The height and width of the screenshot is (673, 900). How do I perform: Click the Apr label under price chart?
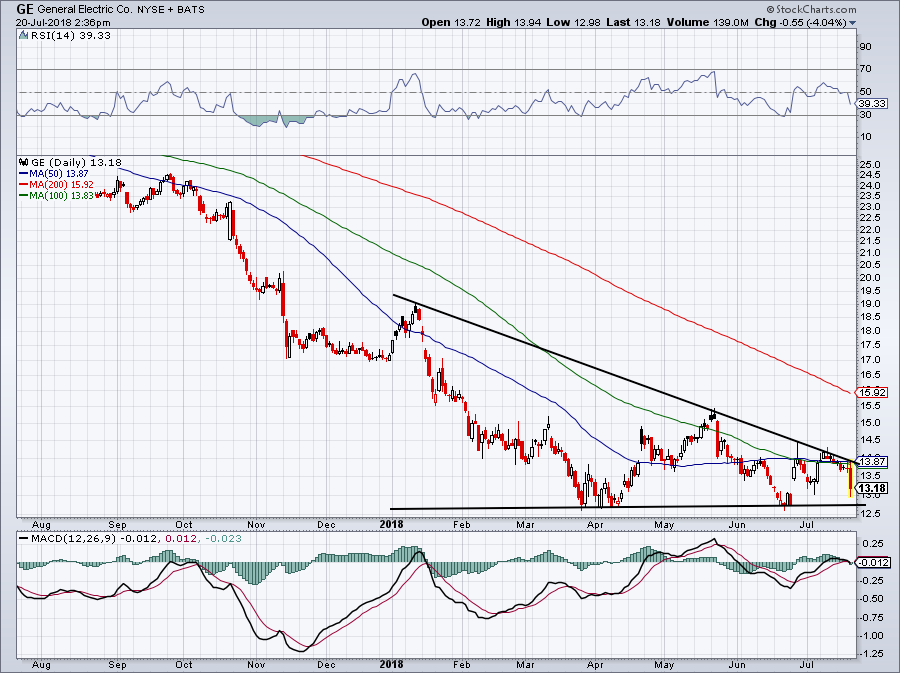point(595,524)
